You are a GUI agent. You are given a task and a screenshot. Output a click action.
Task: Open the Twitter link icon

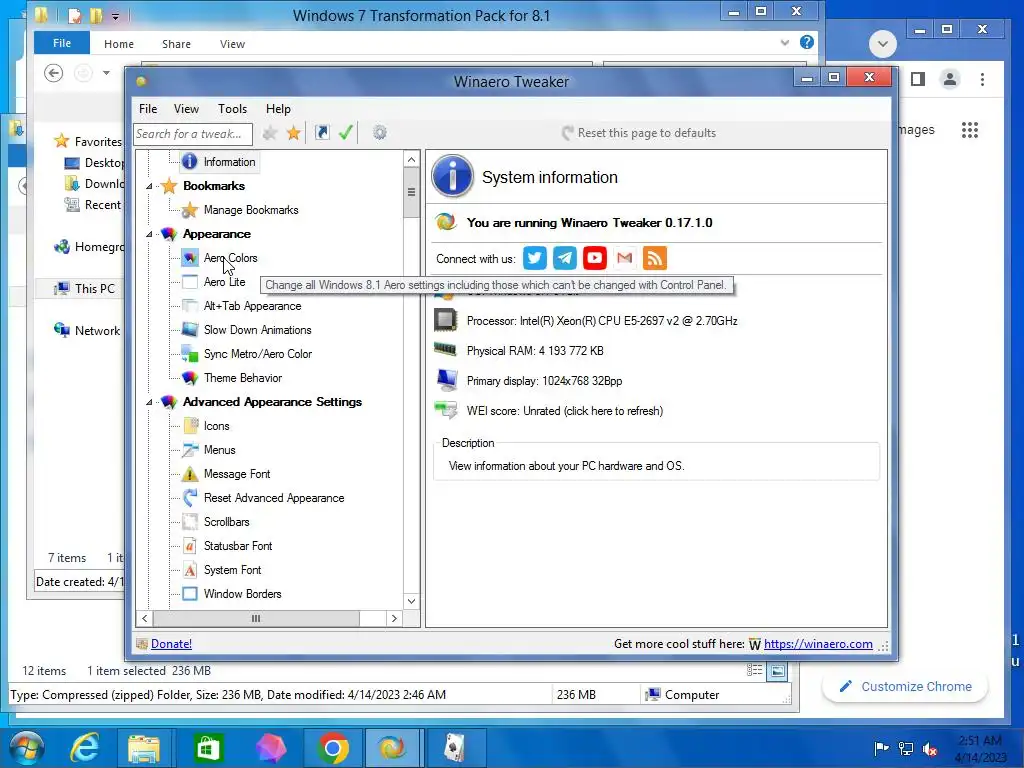(534, 258)
